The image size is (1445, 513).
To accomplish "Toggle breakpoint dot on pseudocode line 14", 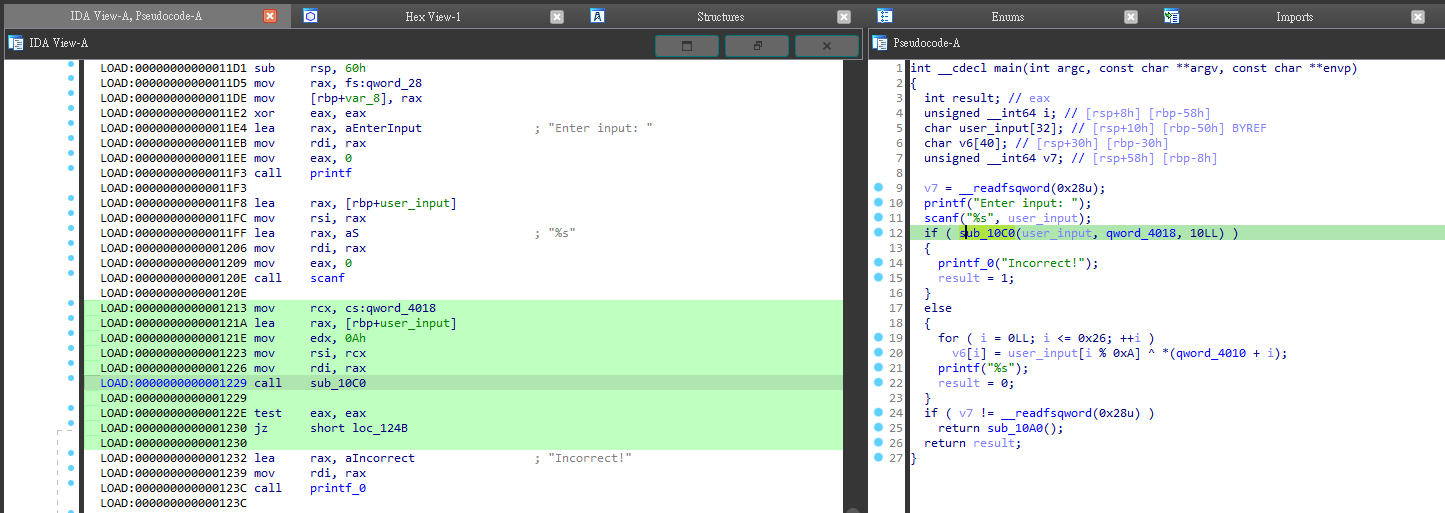I will (878, 263).
